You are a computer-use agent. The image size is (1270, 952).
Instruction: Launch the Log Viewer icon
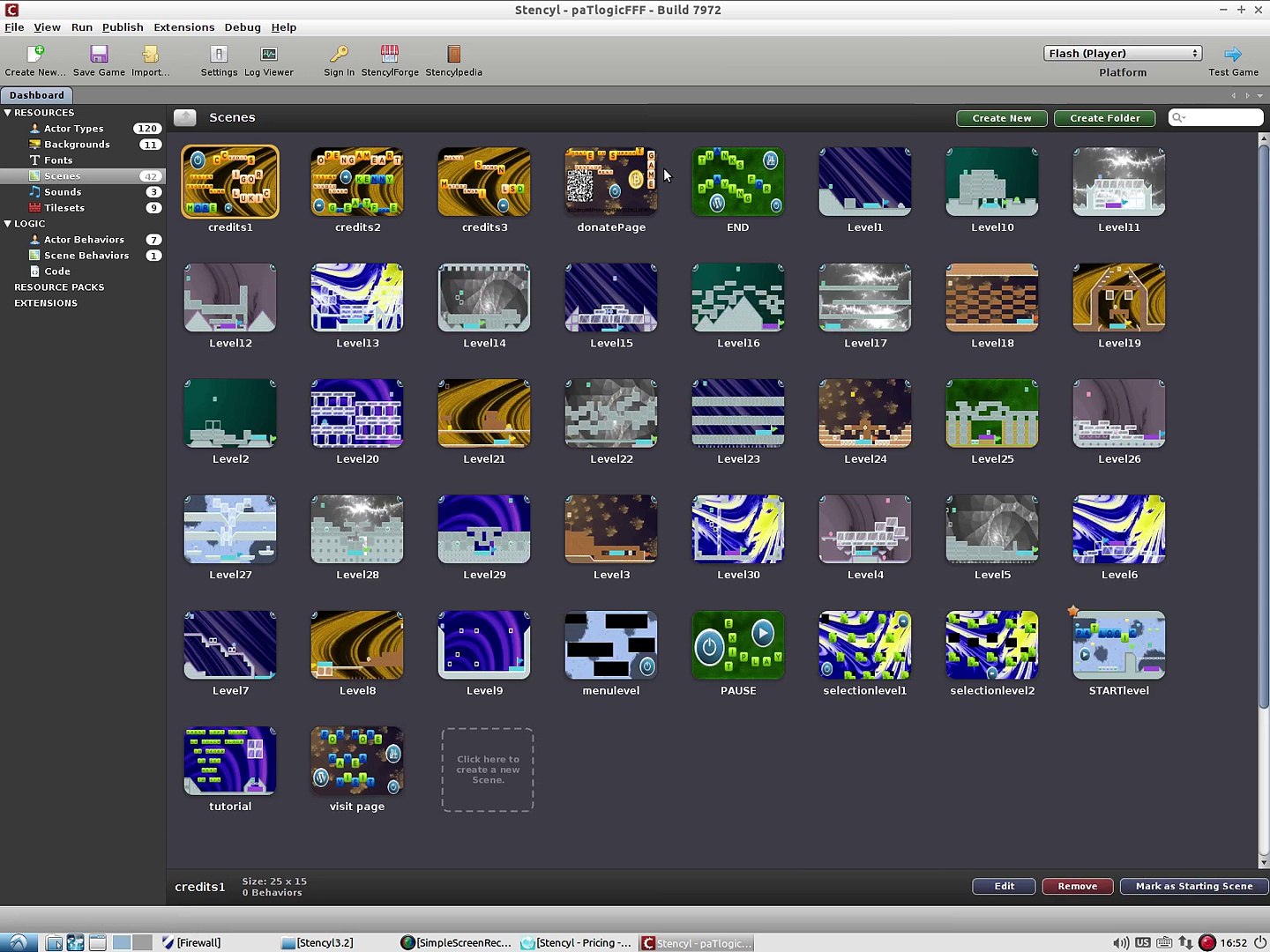pos(269,55)
